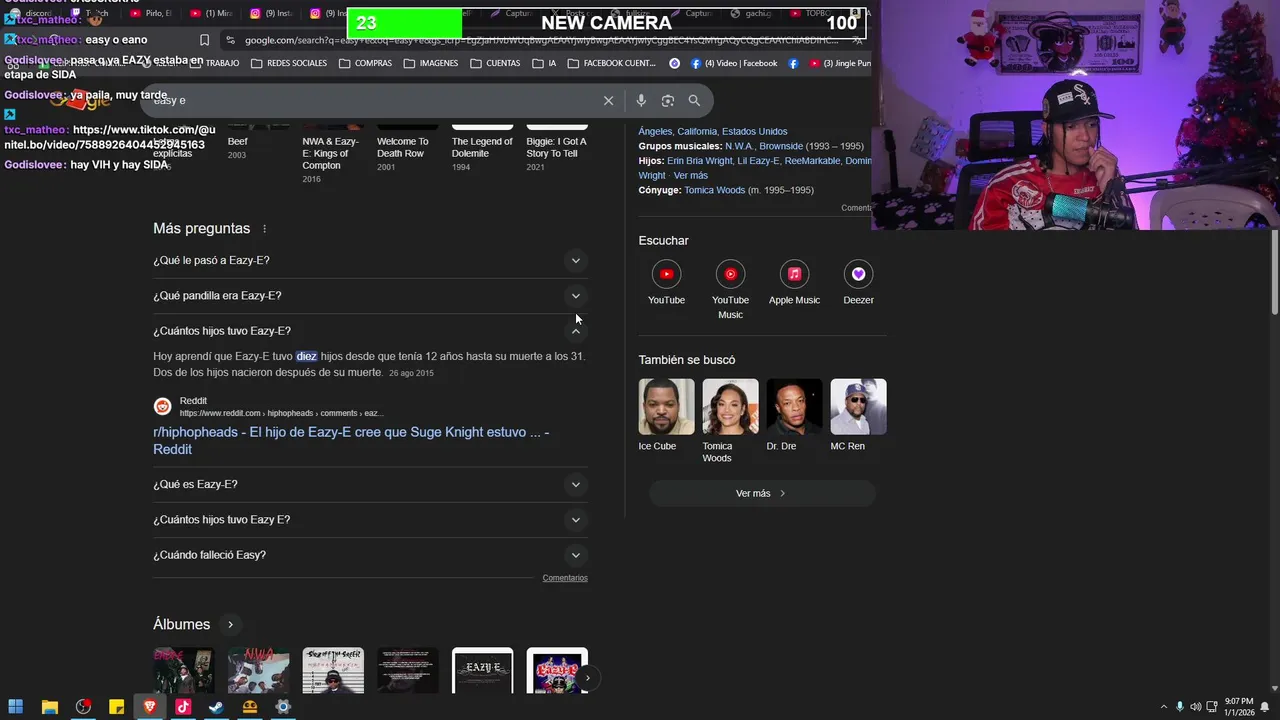Open Google Lens image search
The image size is (1280, 720).
668,100
